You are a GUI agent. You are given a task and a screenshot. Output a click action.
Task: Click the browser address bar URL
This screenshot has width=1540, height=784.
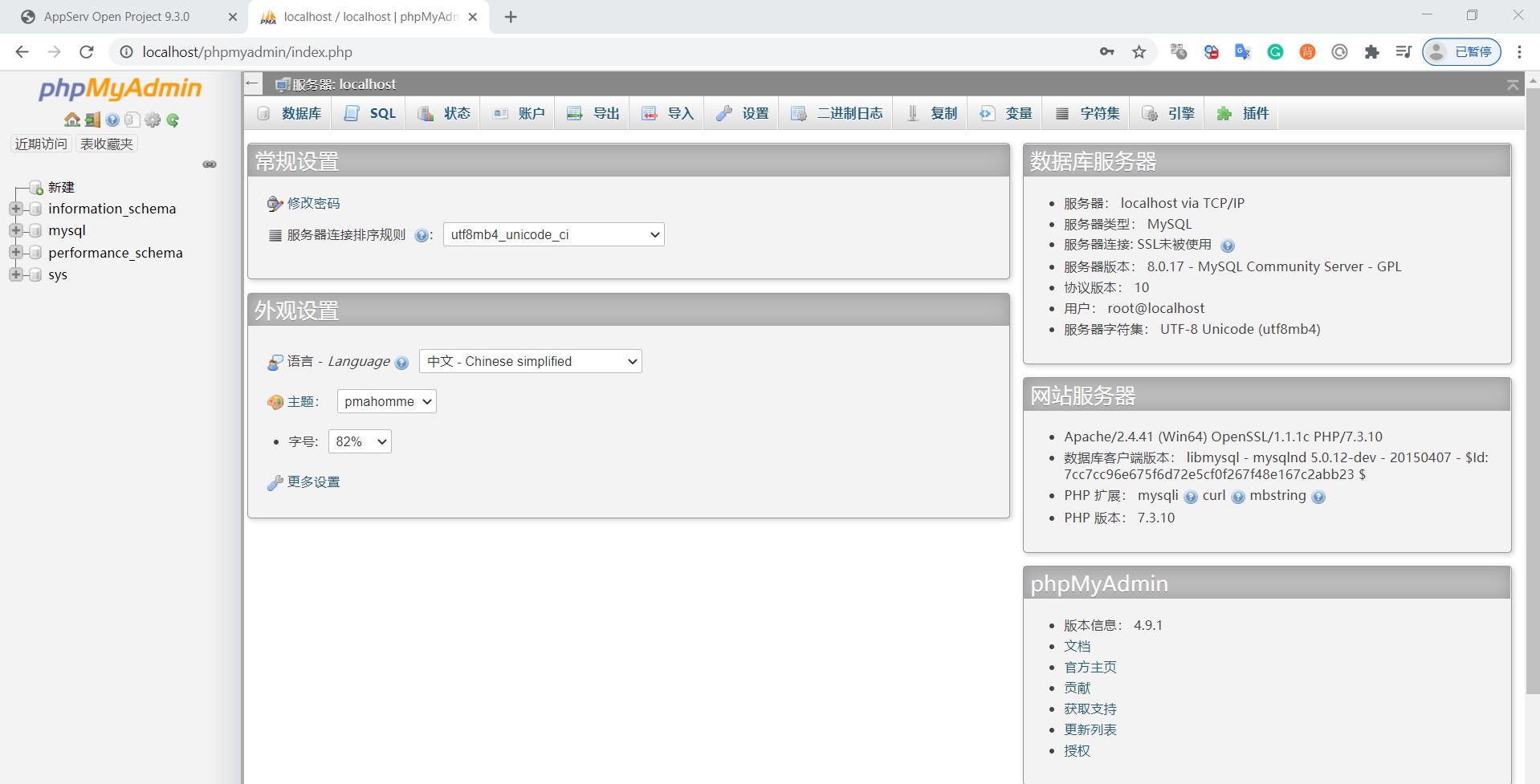point(247,52)
